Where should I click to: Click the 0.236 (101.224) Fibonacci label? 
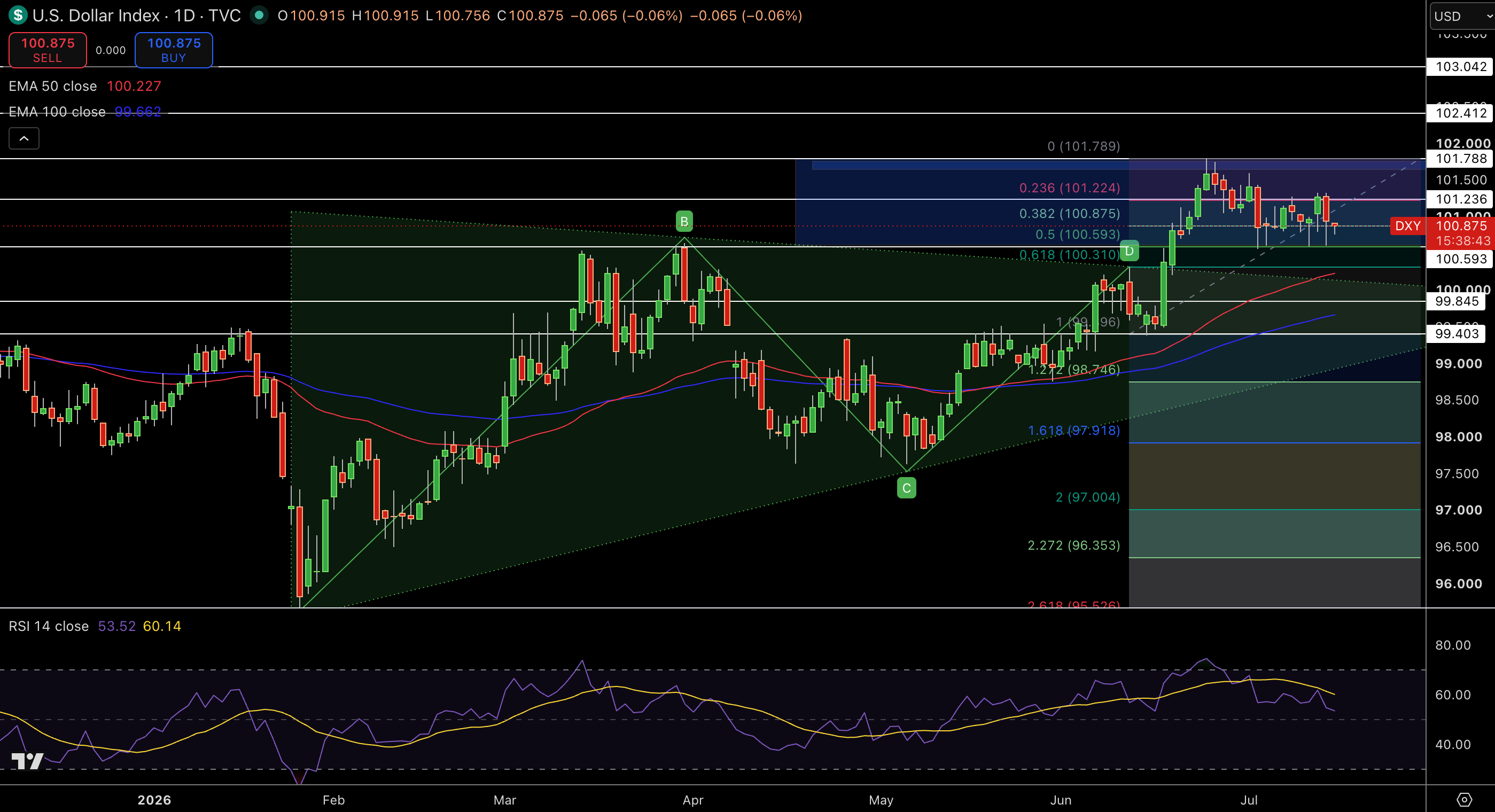1070,188
